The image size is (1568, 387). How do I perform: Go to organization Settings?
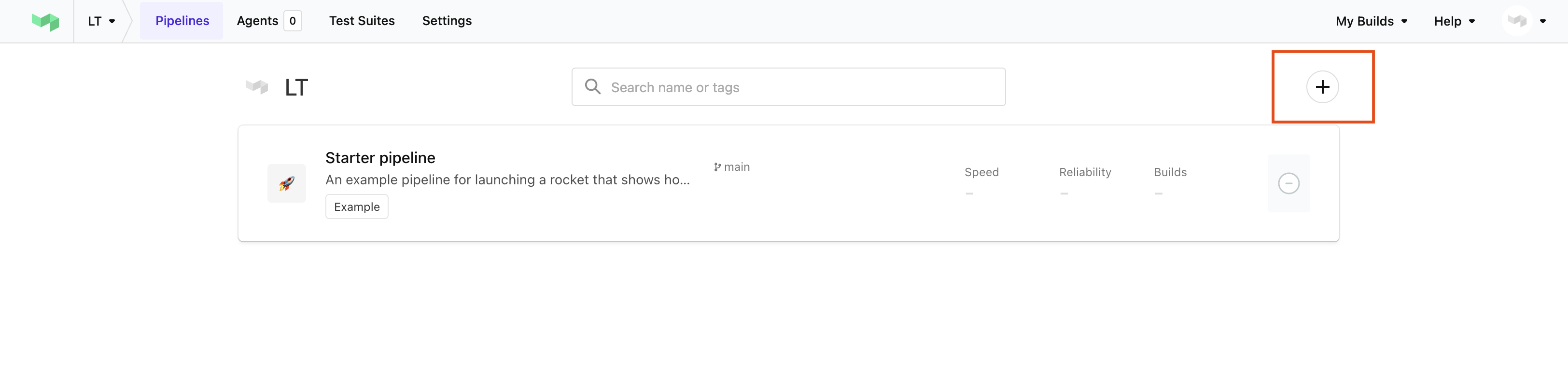446,21
